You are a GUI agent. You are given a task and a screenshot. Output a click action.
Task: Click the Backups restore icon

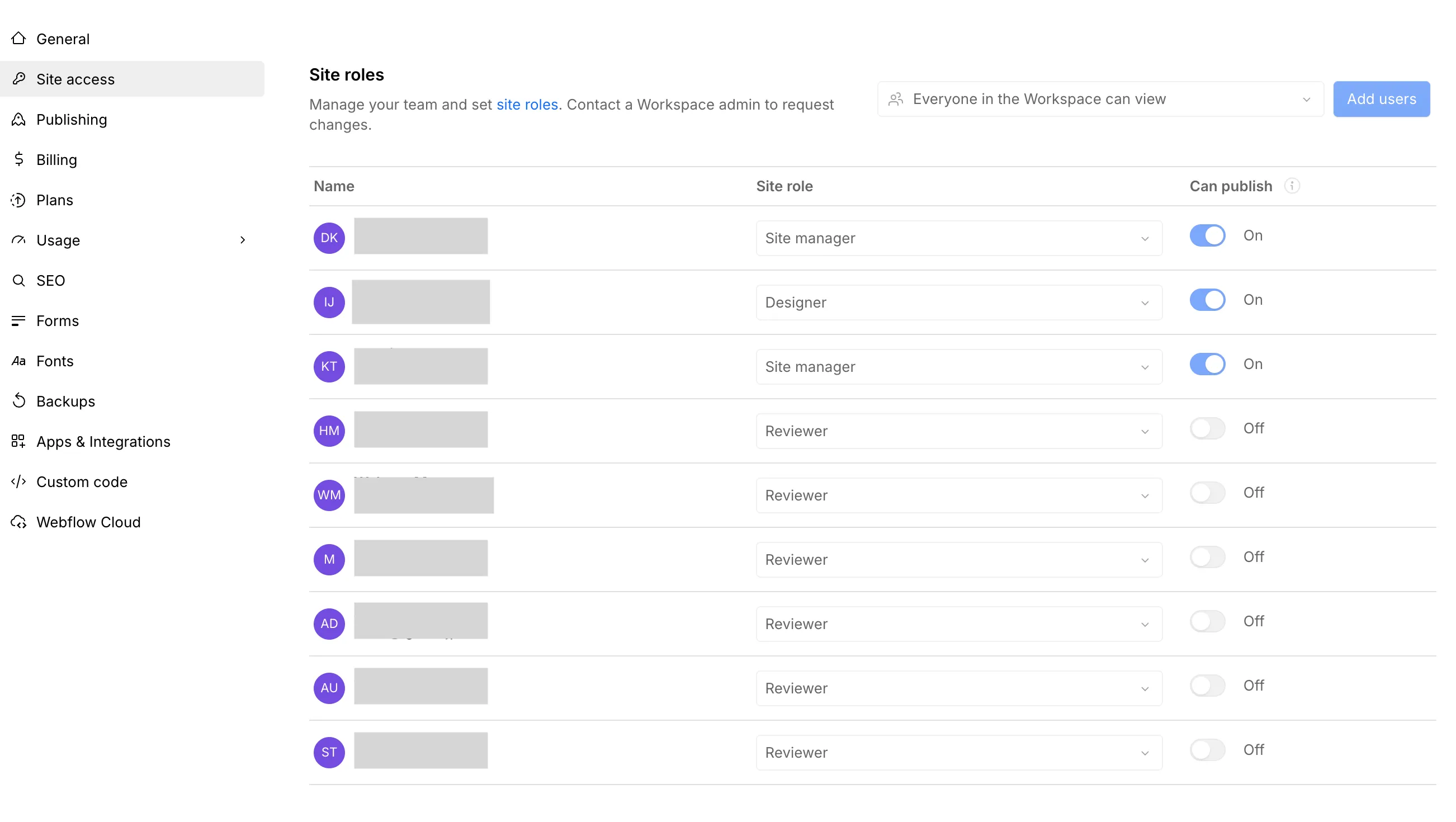[x=18, y=401]
